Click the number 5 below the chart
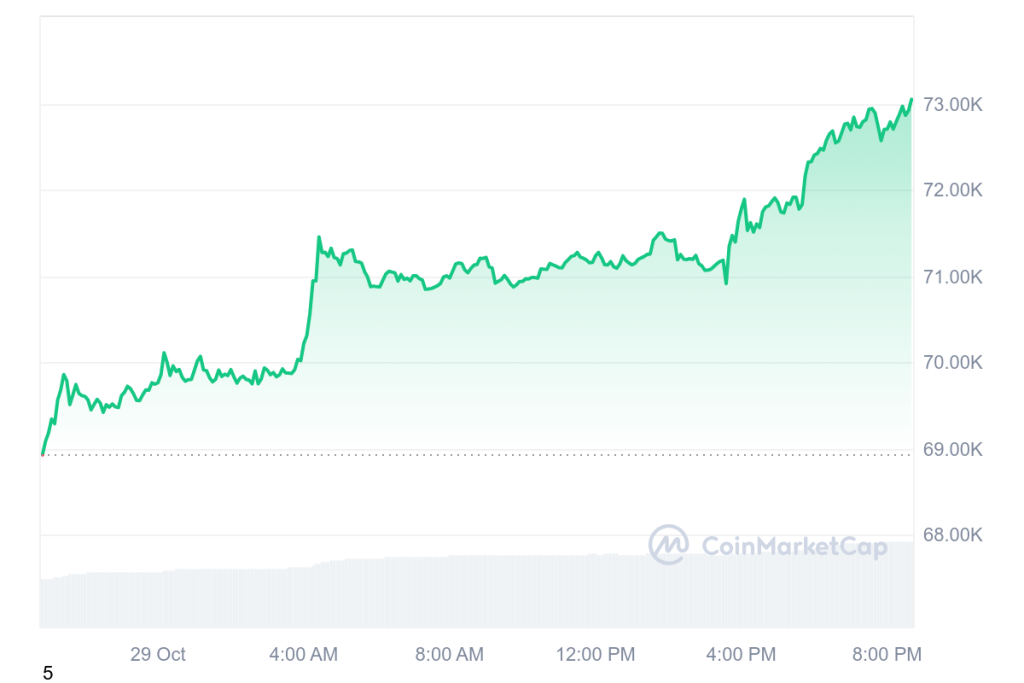The image size is (1024, 683). coord(48,673)
